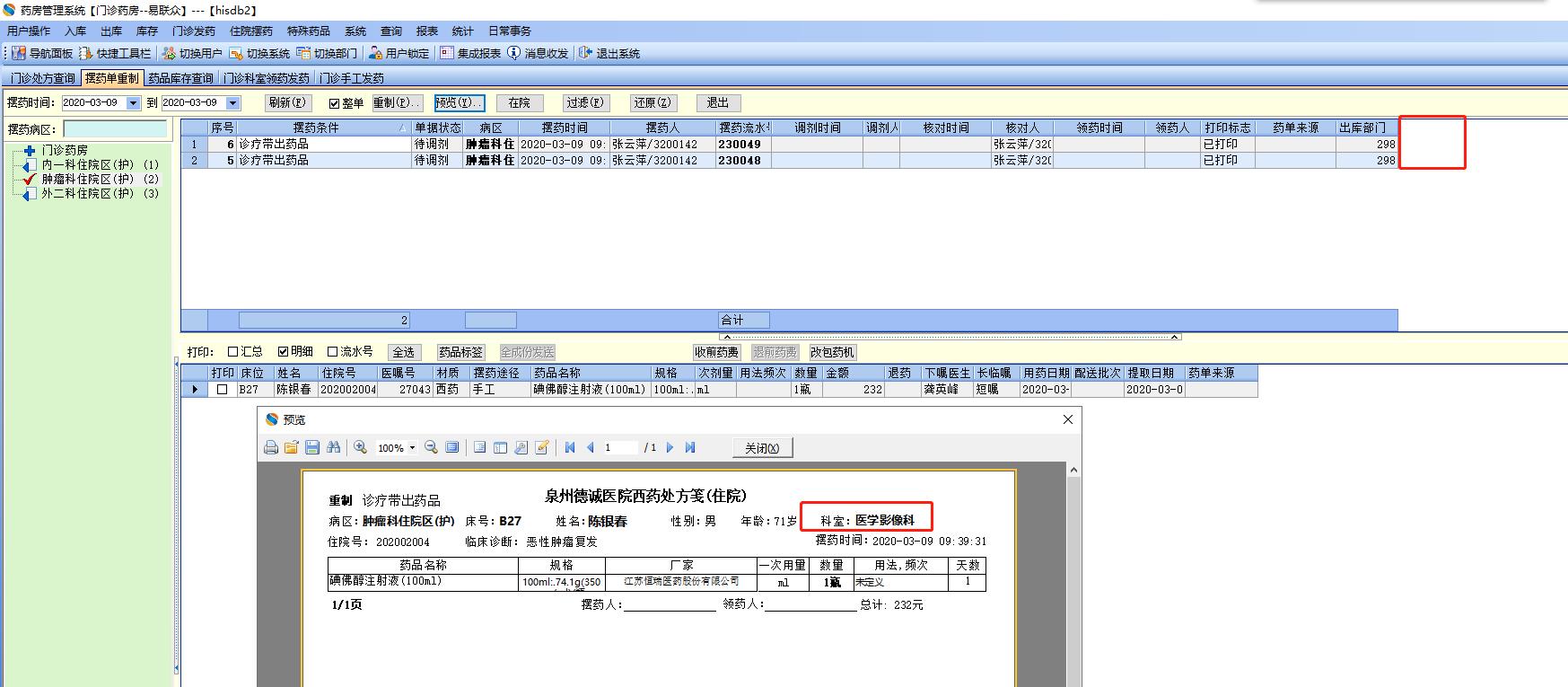Click the 药品标签 button
The width and height of the screenshot is (1568, 687).
coord(460,352)
